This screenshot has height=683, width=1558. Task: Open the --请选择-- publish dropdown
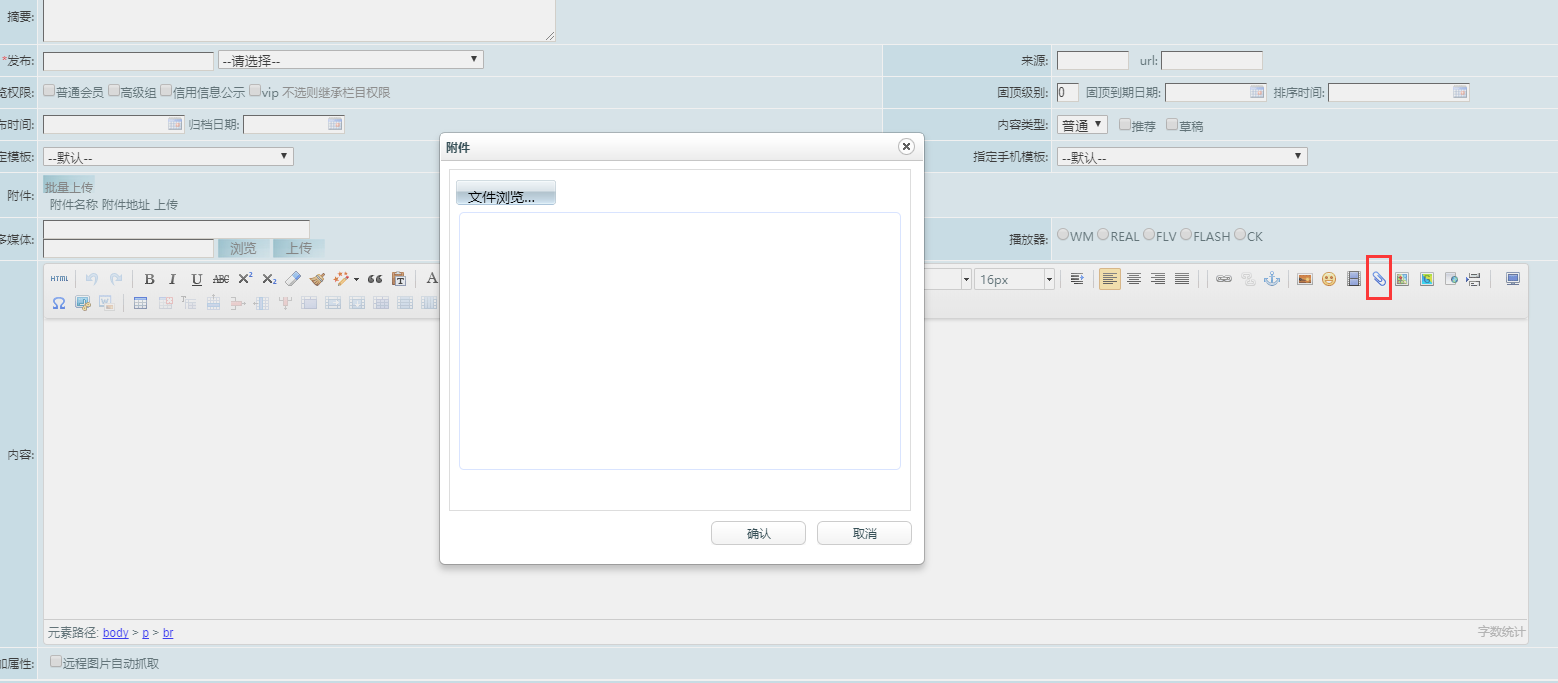[351, 60]
